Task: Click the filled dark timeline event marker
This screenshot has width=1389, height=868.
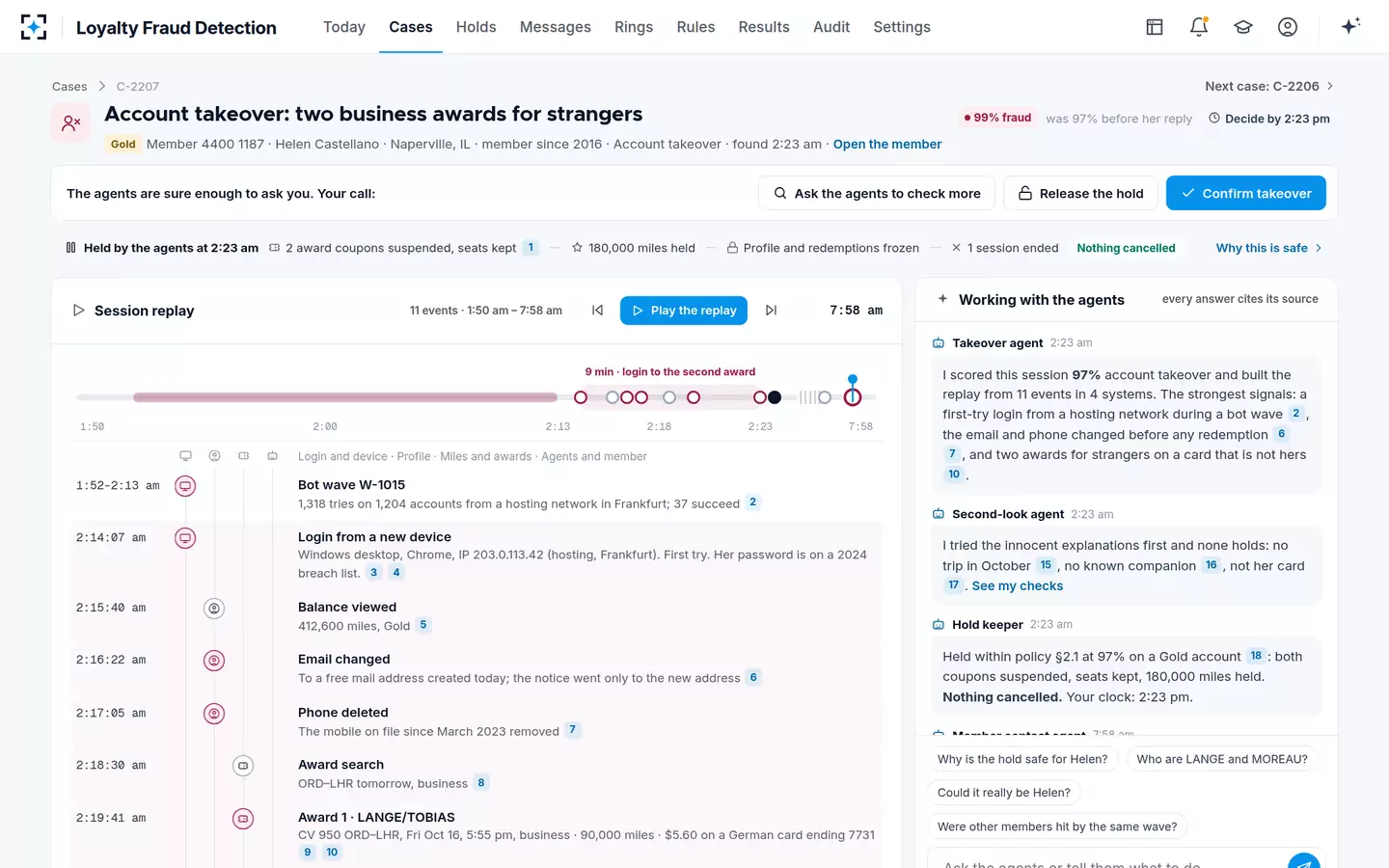Action: click(x=775, y=397)
